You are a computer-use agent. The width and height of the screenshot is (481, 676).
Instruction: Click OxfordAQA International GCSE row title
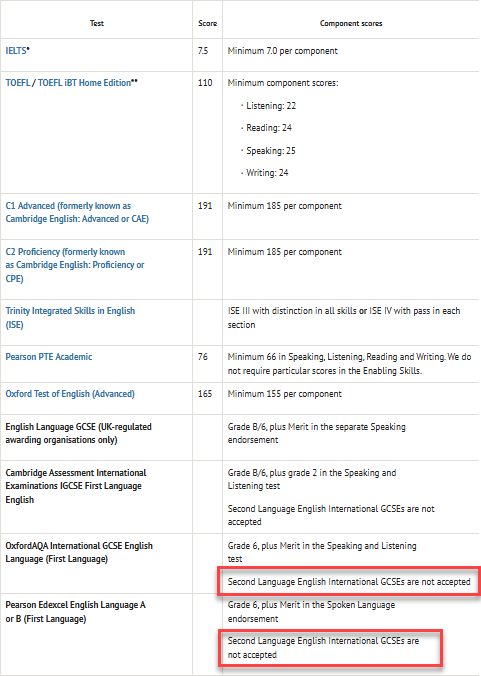(79, 552)
